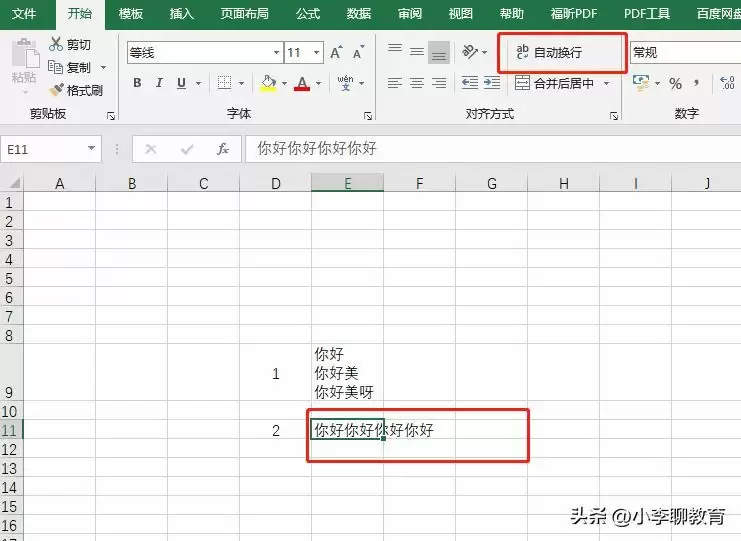Toggle Wrap Text (自动换行)
Viewport: 741px width, 541px height.
[x=549, y=52]
